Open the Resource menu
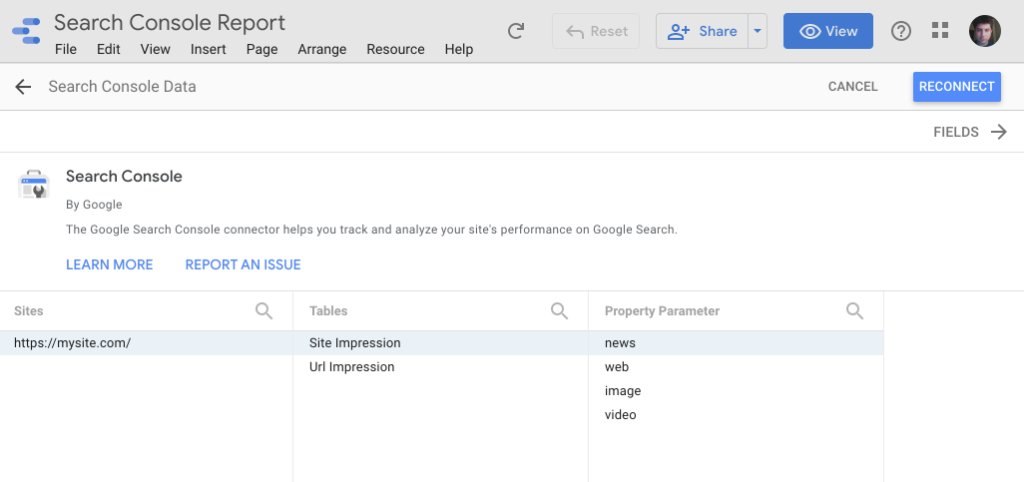 click(395, 49)
